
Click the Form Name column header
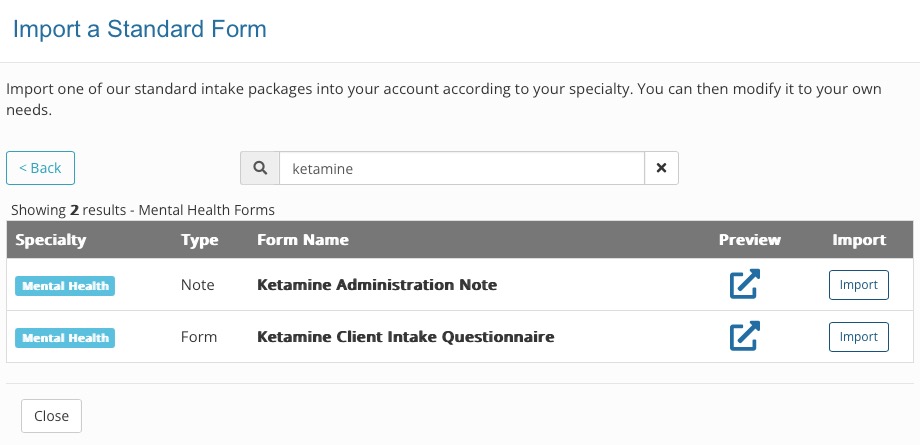(x=303, y=240)
